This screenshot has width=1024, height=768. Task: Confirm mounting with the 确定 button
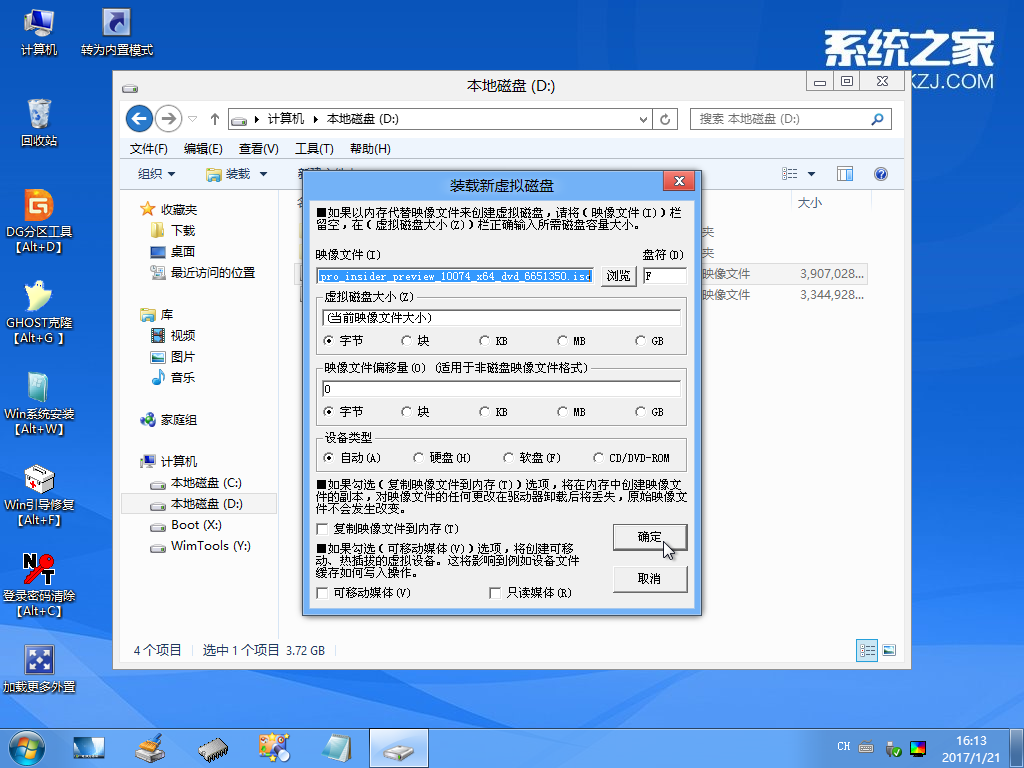click(649, 537)
